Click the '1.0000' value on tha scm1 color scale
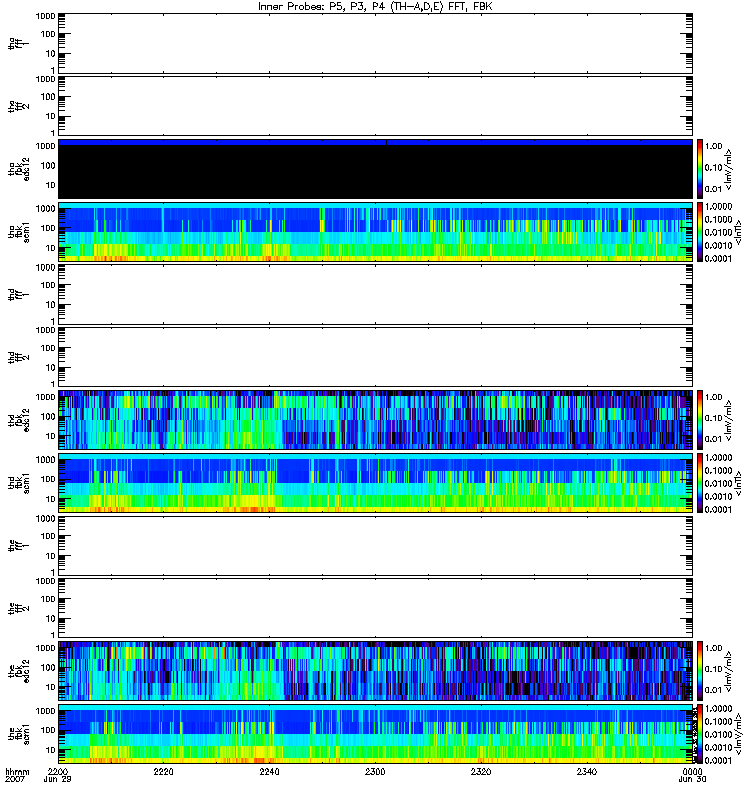Screen dimensions: 750x800 [x=718, y=206]
